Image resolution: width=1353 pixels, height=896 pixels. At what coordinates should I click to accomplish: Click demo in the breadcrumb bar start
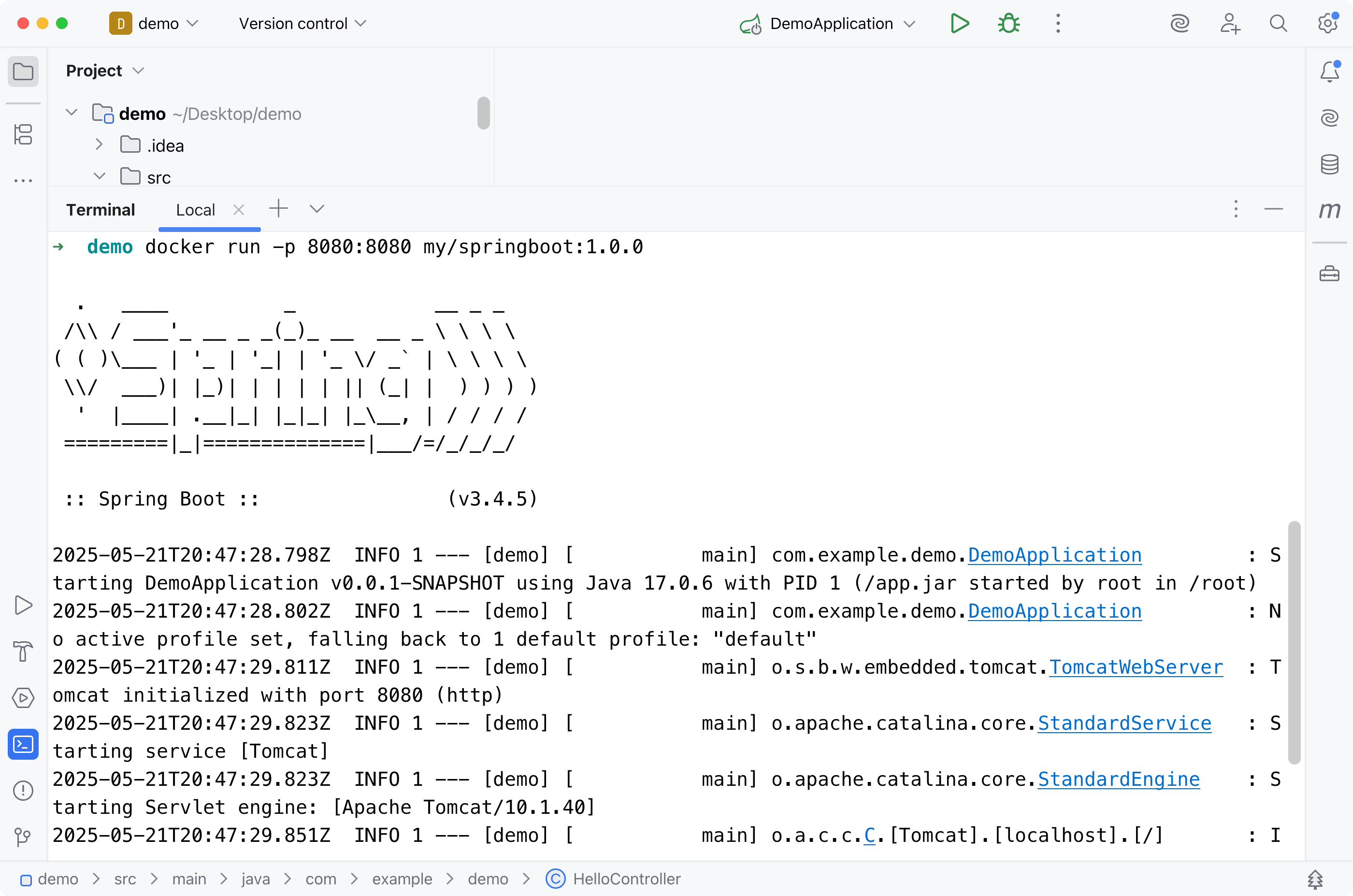tap(50, 880)
